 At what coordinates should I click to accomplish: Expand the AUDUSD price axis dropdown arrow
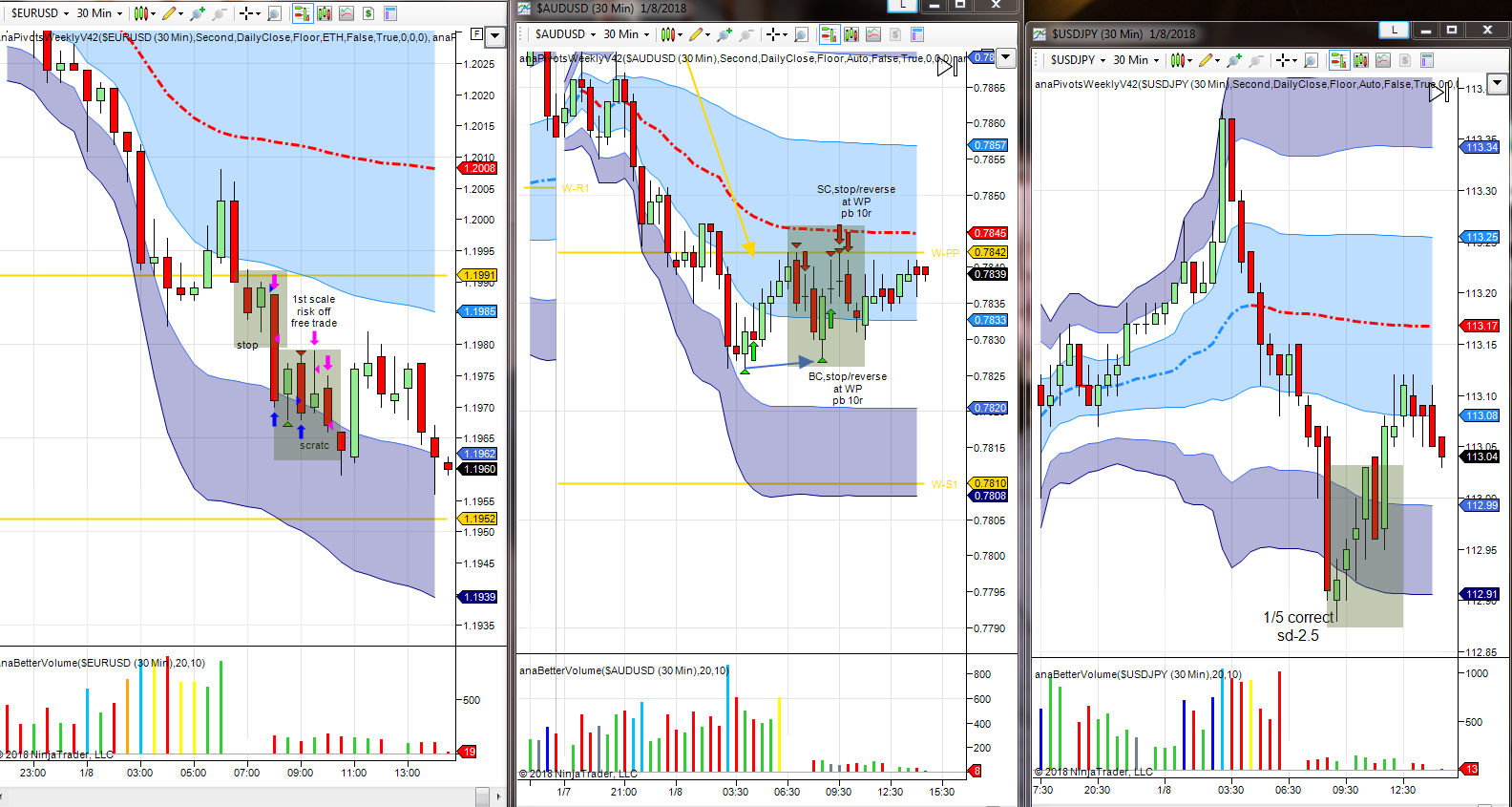[x=1005, y=58]
